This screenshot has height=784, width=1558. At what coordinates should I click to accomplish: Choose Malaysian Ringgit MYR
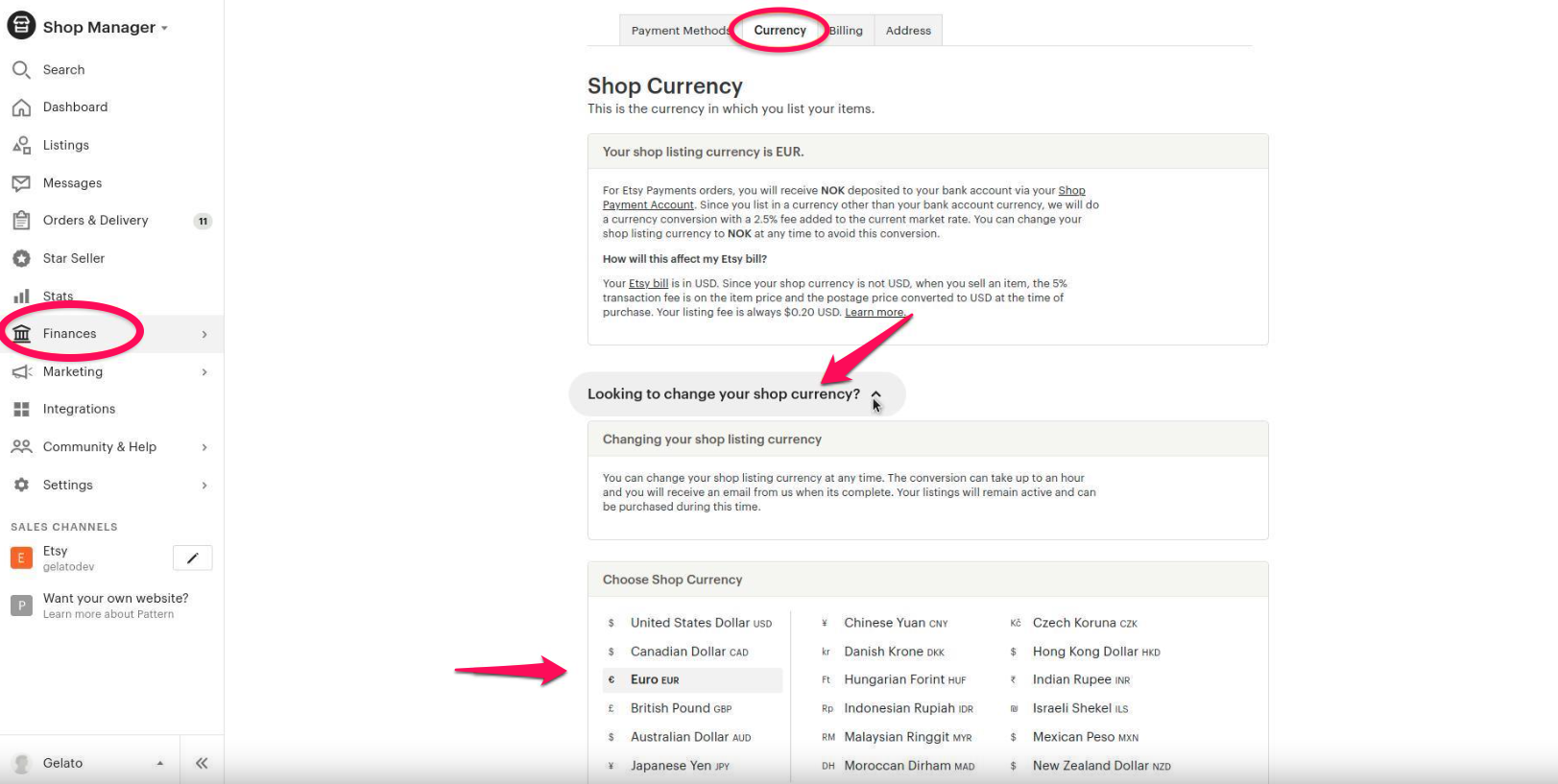coord(907,737)
